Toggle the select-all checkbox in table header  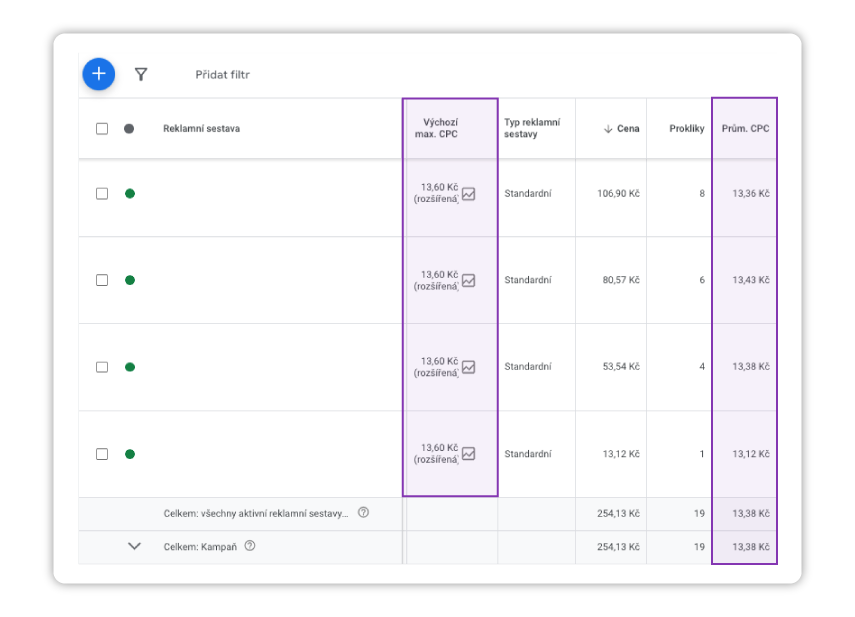coord(102,129)
